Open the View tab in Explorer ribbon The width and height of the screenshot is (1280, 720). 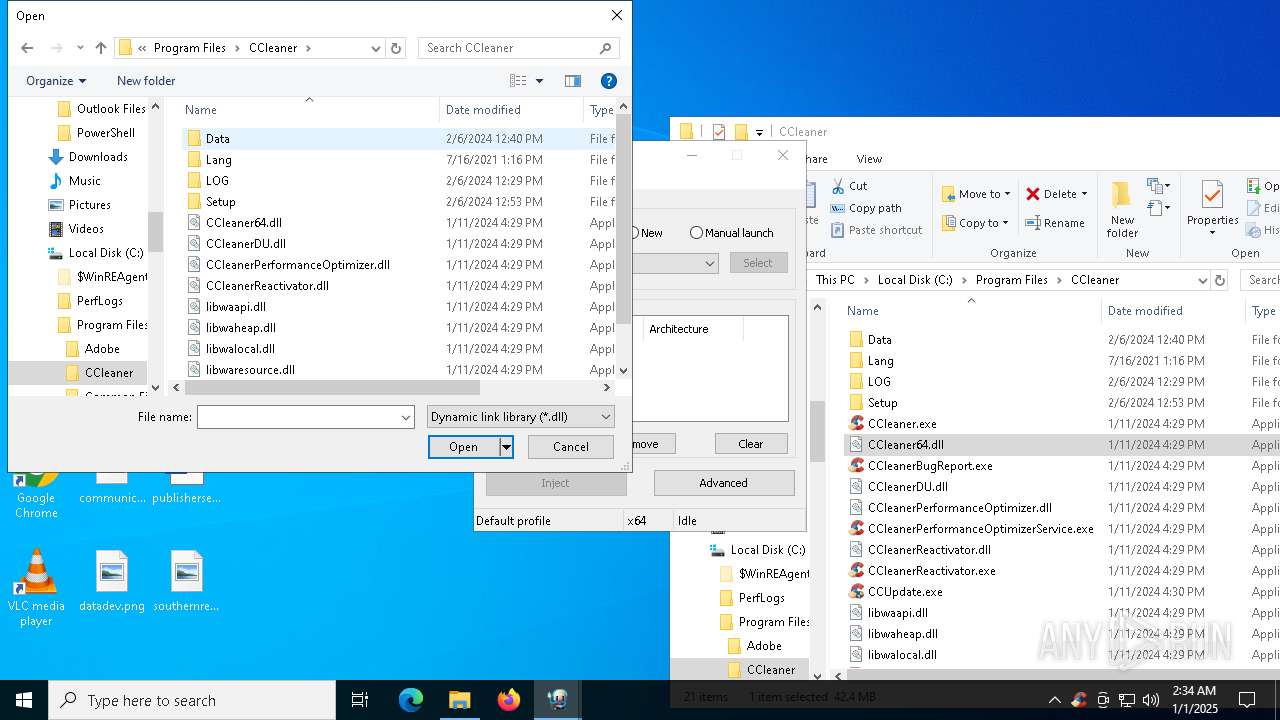[869, 159]
